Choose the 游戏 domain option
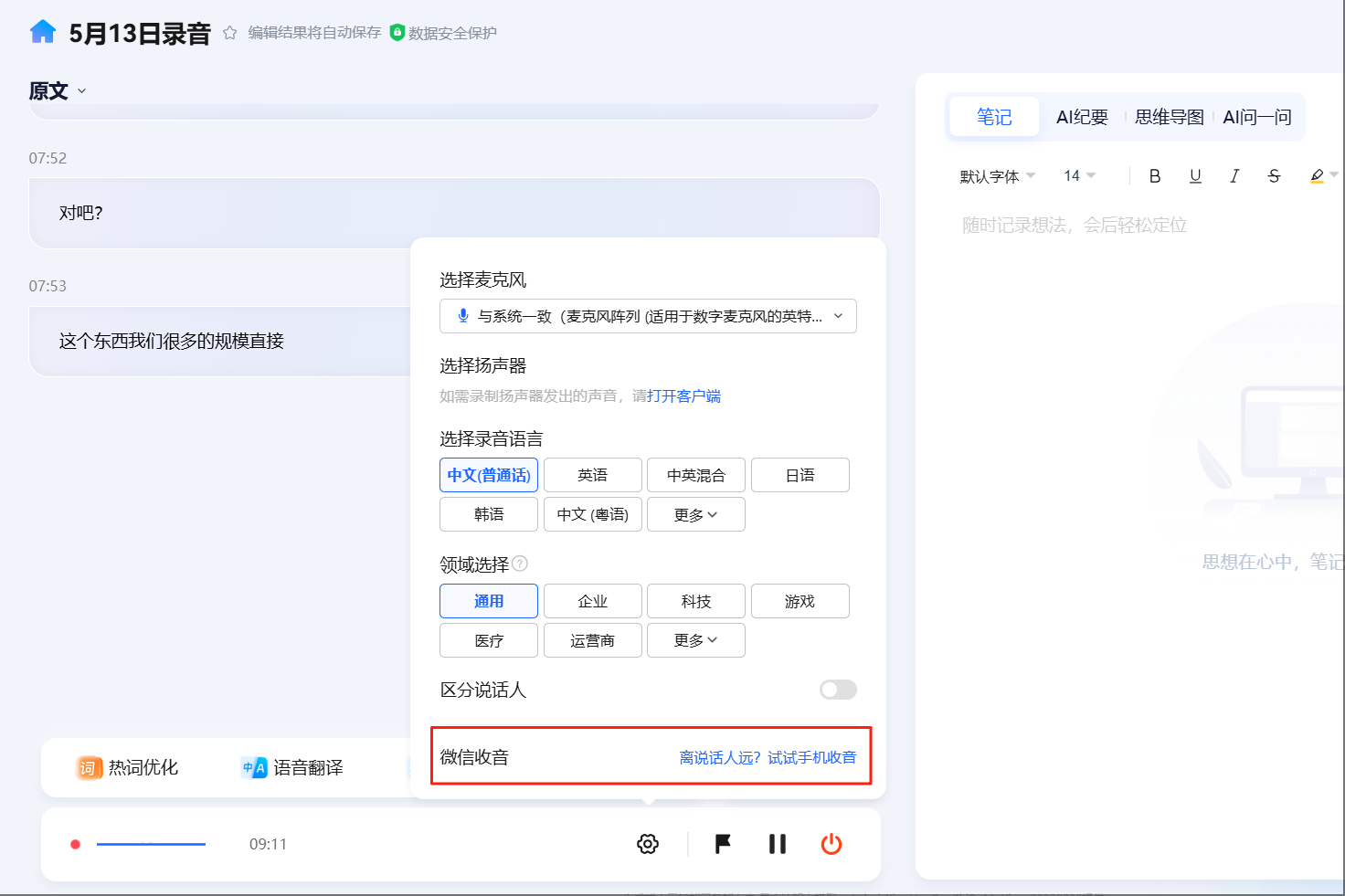This screenshot has width=1345, height=896. [800, 601]
